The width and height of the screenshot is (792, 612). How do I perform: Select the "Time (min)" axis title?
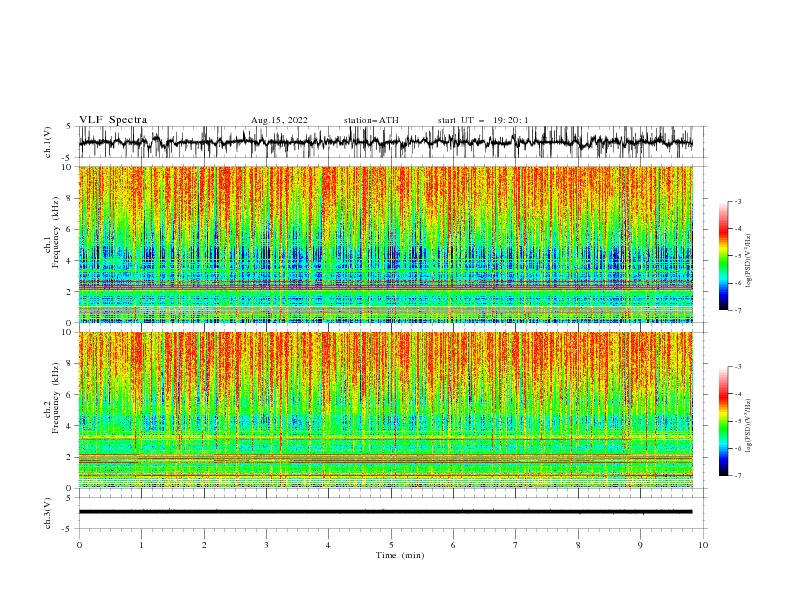point(400,555)
